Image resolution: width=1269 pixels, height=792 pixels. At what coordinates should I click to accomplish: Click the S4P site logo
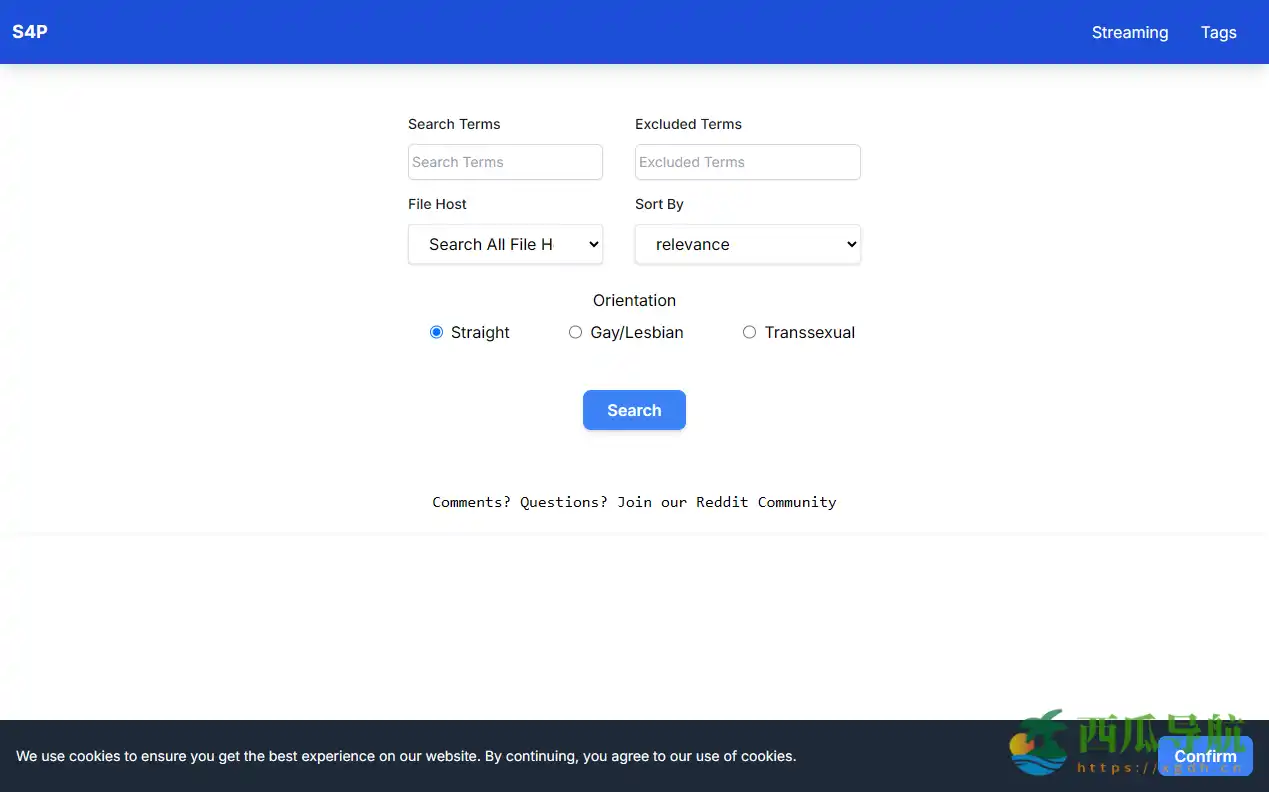pos(30,31)
